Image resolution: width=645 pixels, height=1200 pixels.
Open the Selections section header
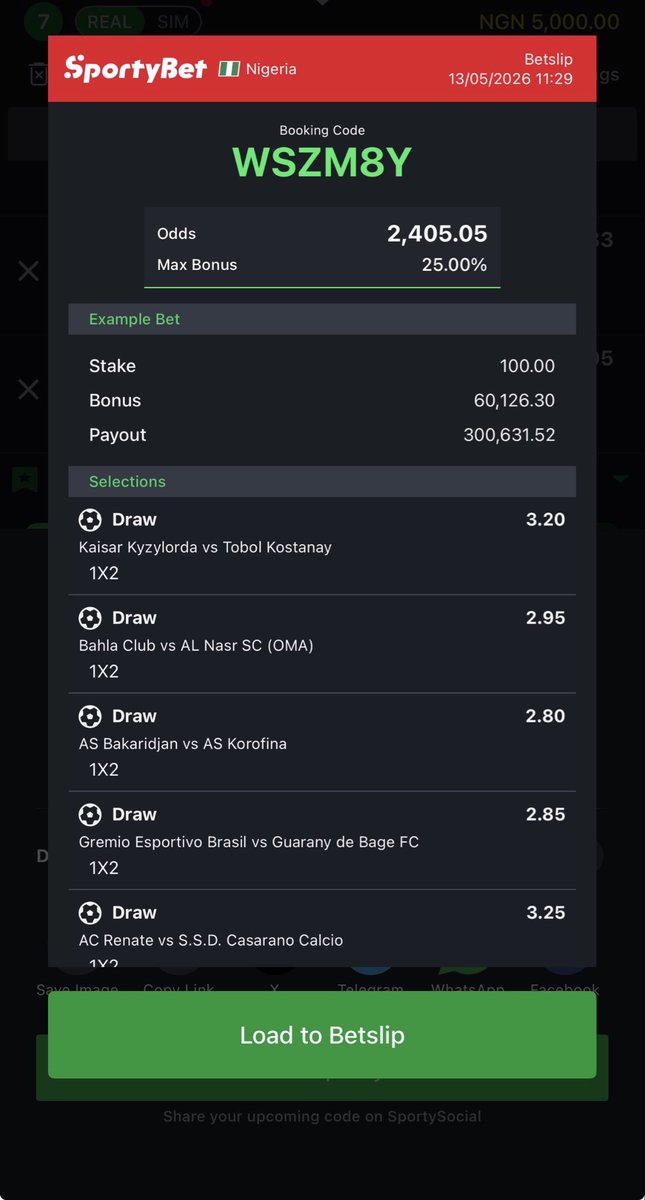click(x=322, y=481)
